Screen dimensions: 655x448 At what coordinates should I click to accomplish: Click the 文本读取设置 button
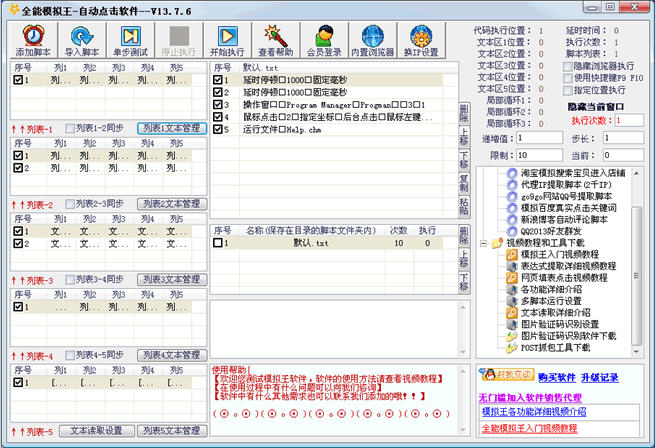pos(96,431)
